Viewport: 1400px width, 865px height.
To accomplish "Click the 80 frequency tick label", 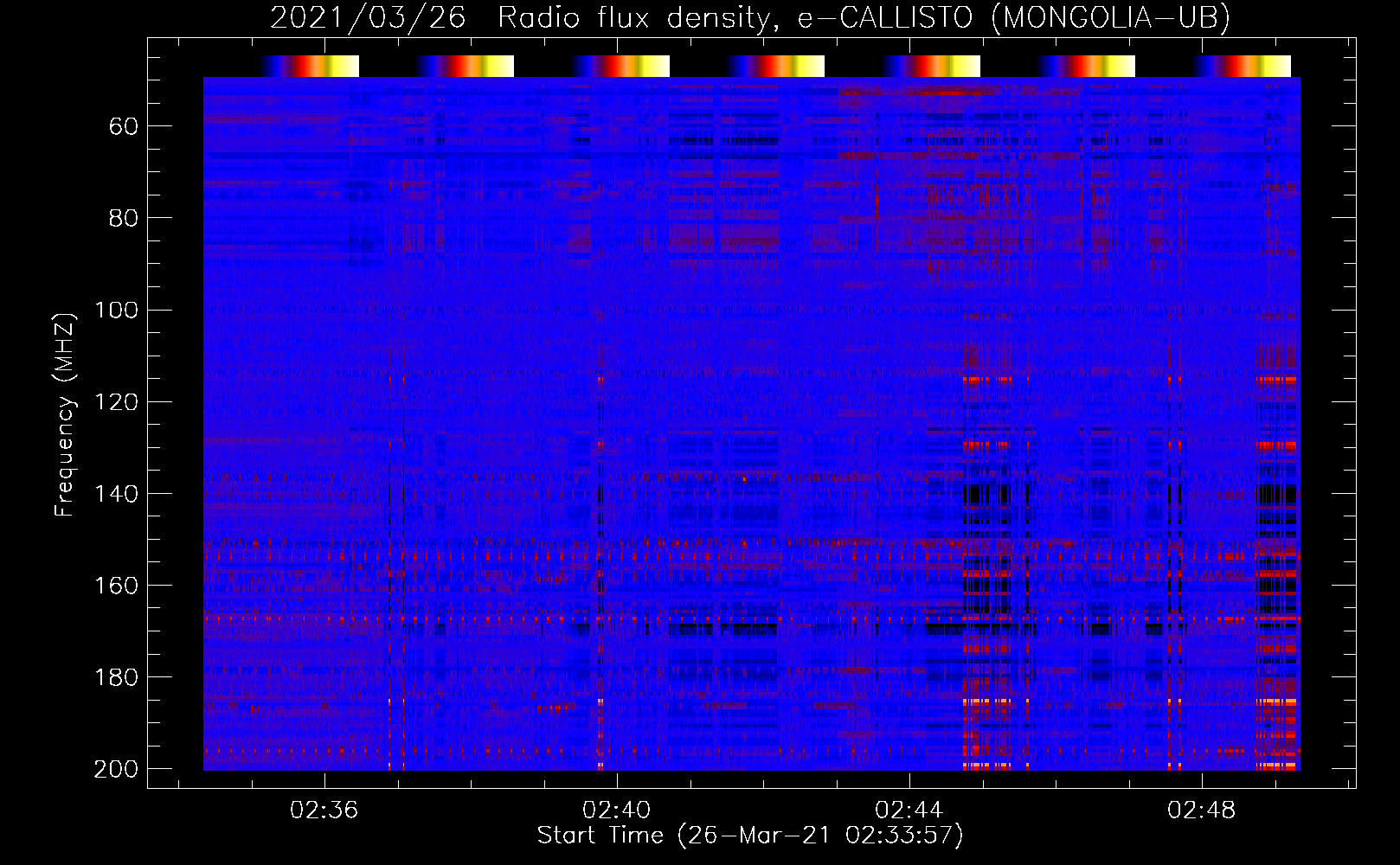I will 124,219.
